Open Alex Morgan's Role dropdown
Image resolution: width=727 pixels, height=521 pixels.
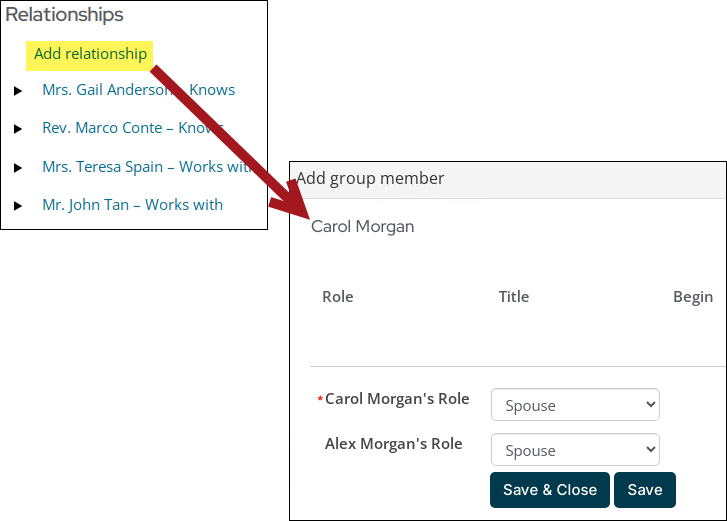(575, 450)
